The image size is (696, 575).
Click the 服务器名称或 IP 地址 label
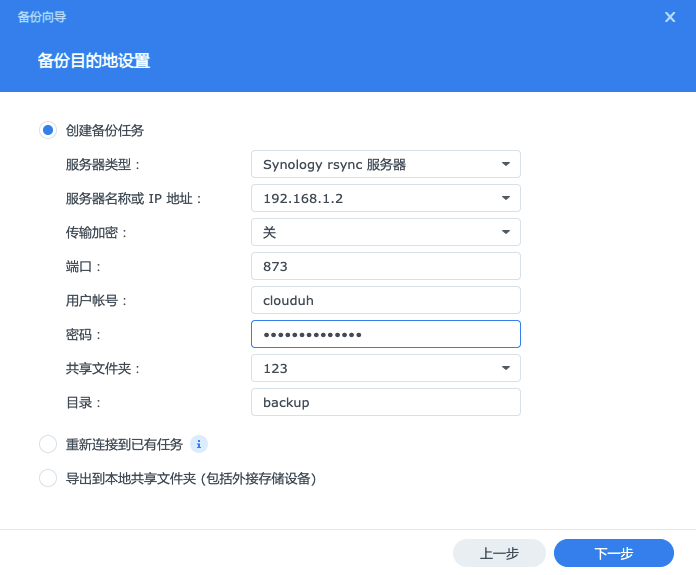pos(134,198)
